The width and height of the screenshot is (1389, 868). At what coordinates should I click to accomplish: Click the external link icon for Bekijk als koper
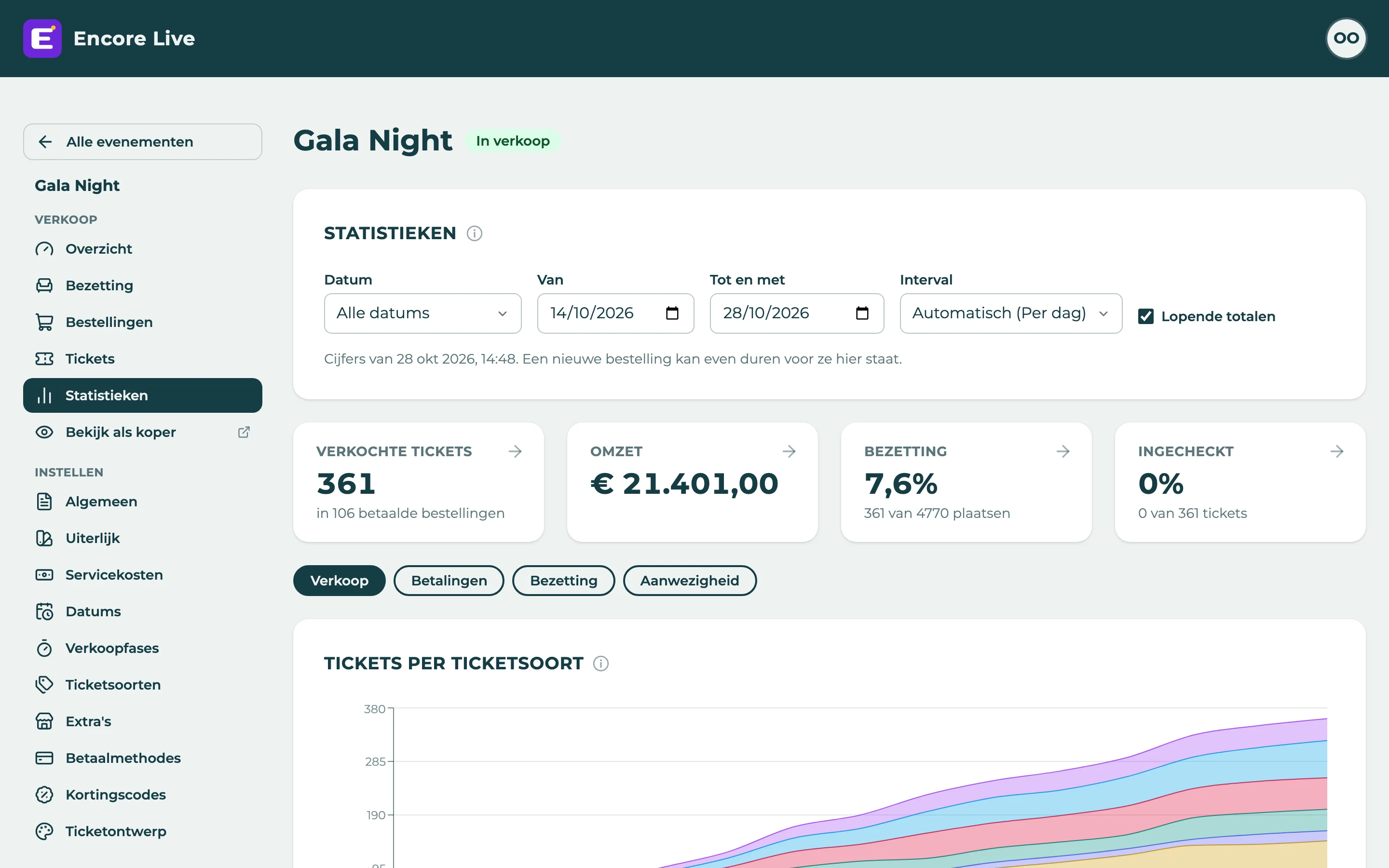(x=244, y=432)
